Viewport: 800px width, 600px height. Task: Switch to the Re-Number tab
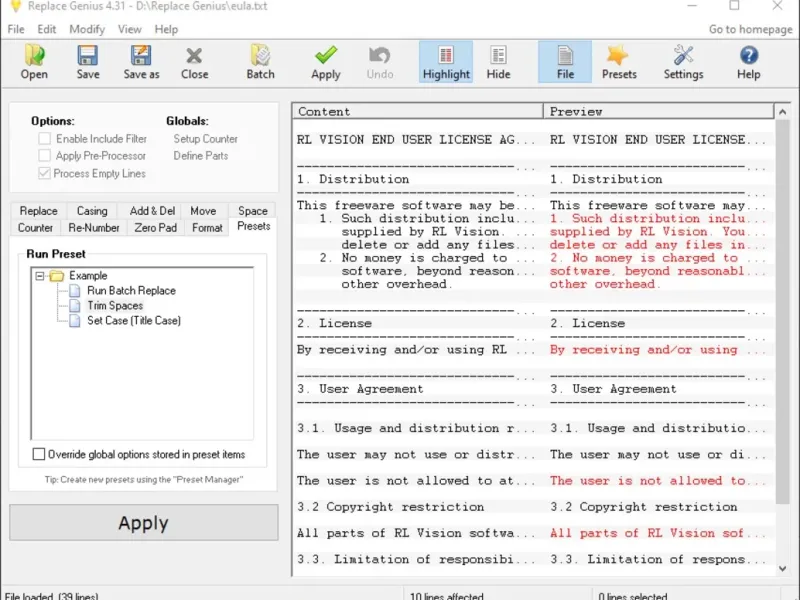(x=94, y=228)
